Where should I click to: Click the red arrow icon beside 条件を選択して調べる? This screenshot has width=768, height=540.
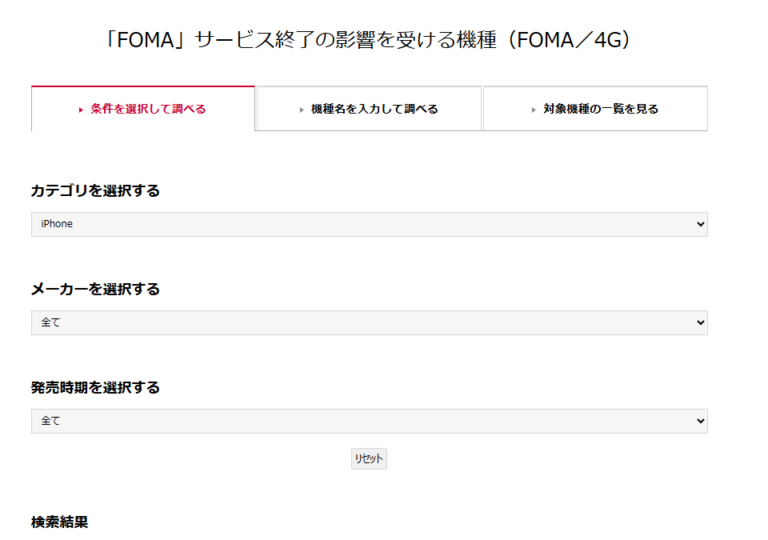point(80,110)
